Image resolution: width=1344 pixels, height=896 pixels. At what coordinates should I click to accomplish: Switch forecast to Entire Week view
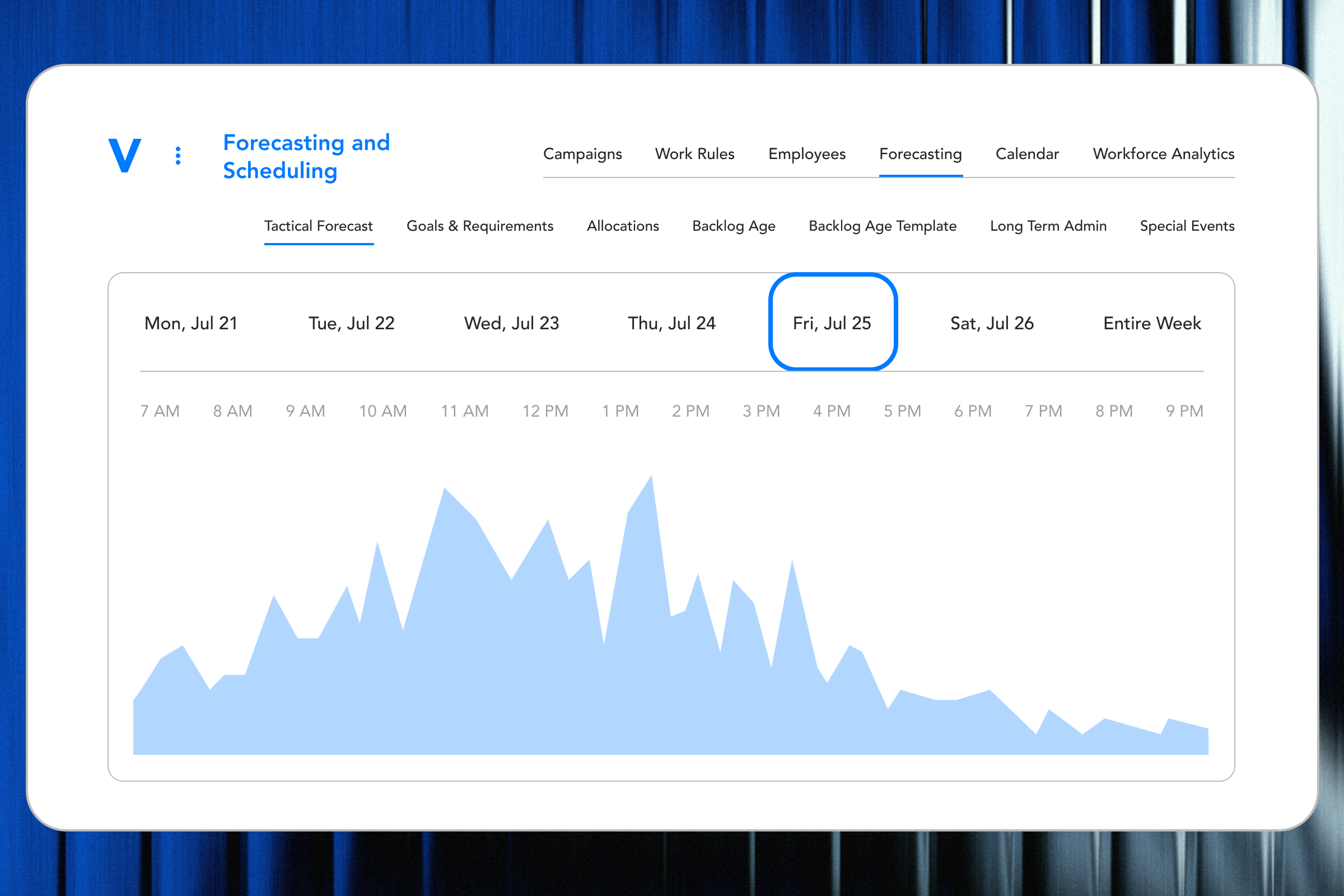pos(1151,323)
